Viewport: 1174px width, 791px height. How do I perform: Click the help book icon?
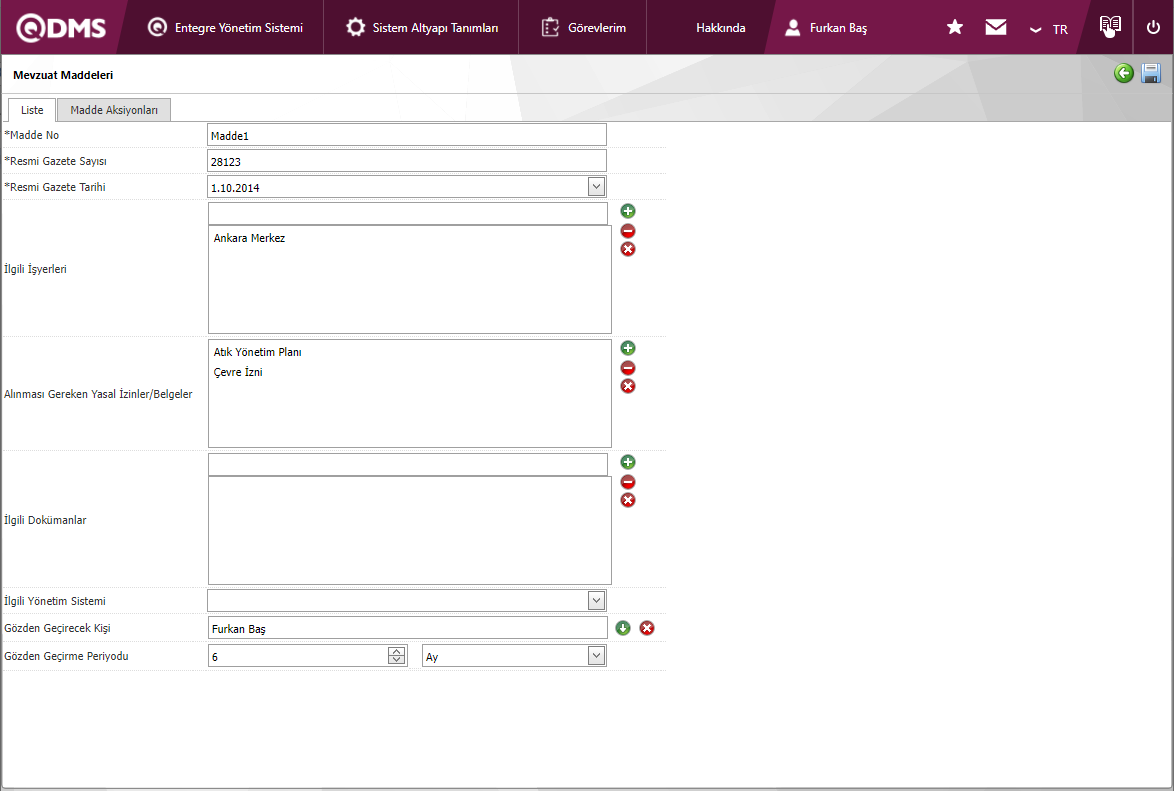click(1109, 26)
